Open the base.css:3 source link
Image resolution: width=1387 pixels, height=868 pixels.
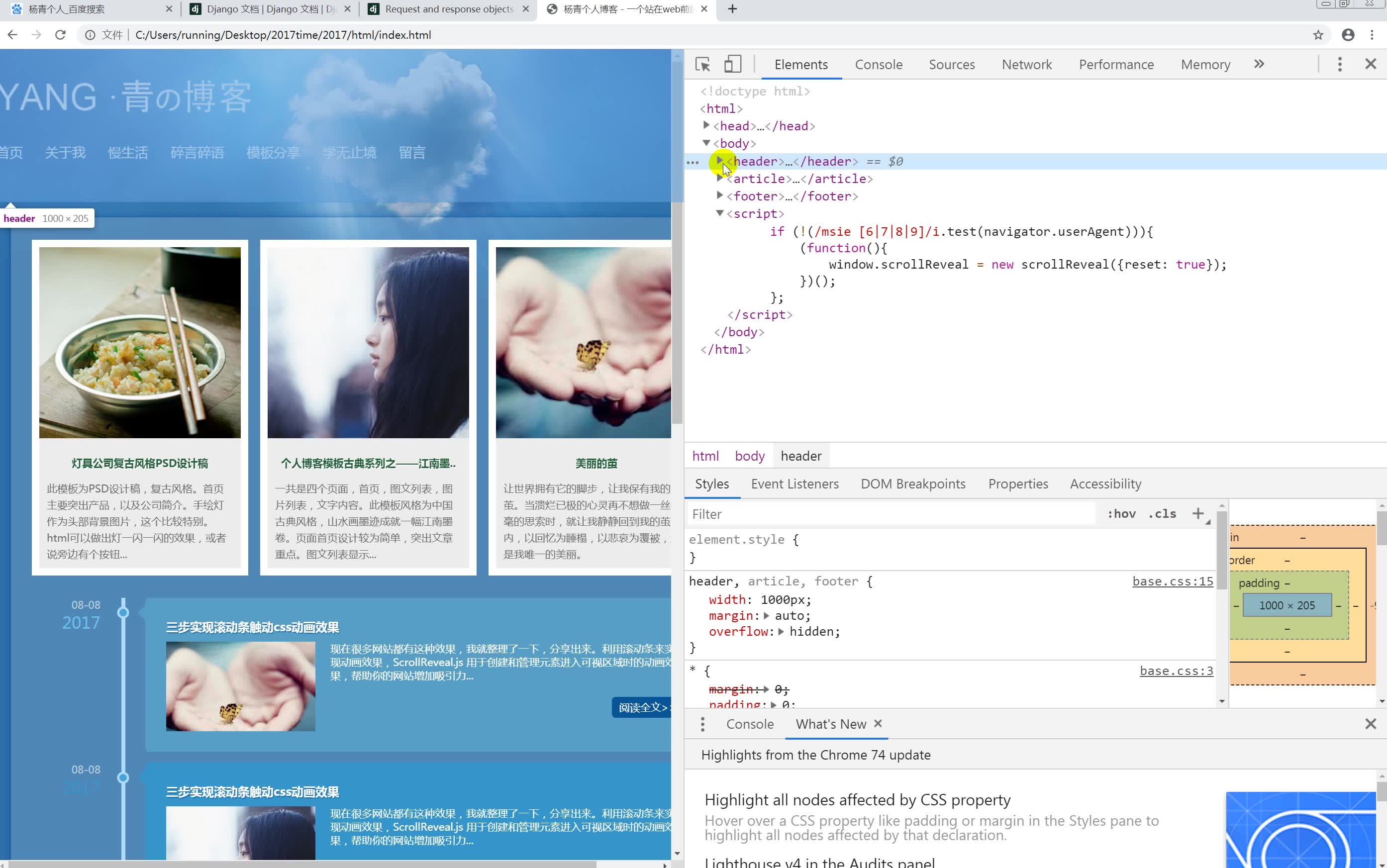(1176, 671)
